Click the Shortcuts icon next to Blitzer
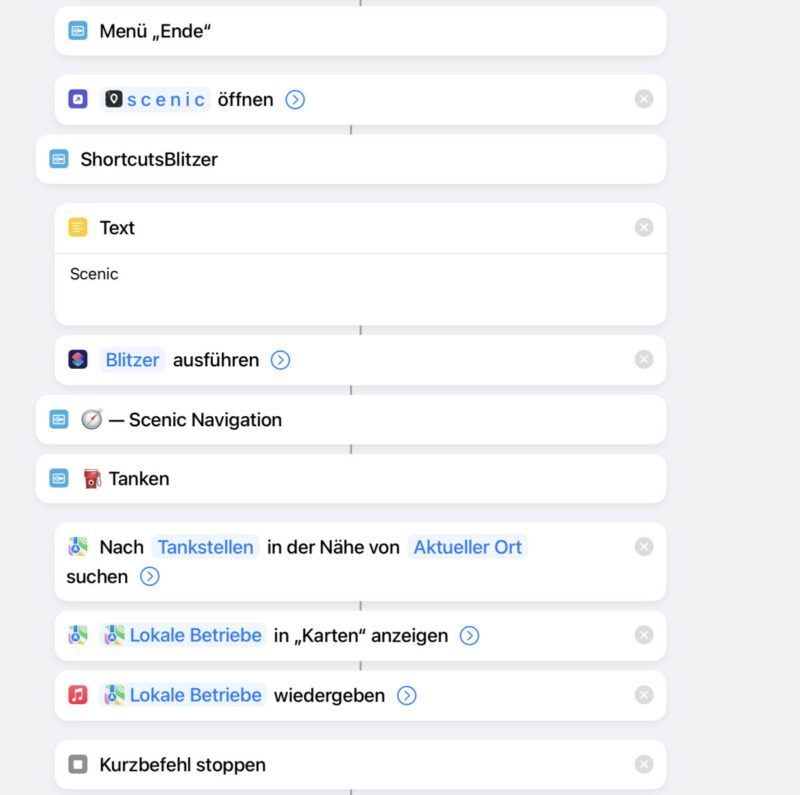 78,360
